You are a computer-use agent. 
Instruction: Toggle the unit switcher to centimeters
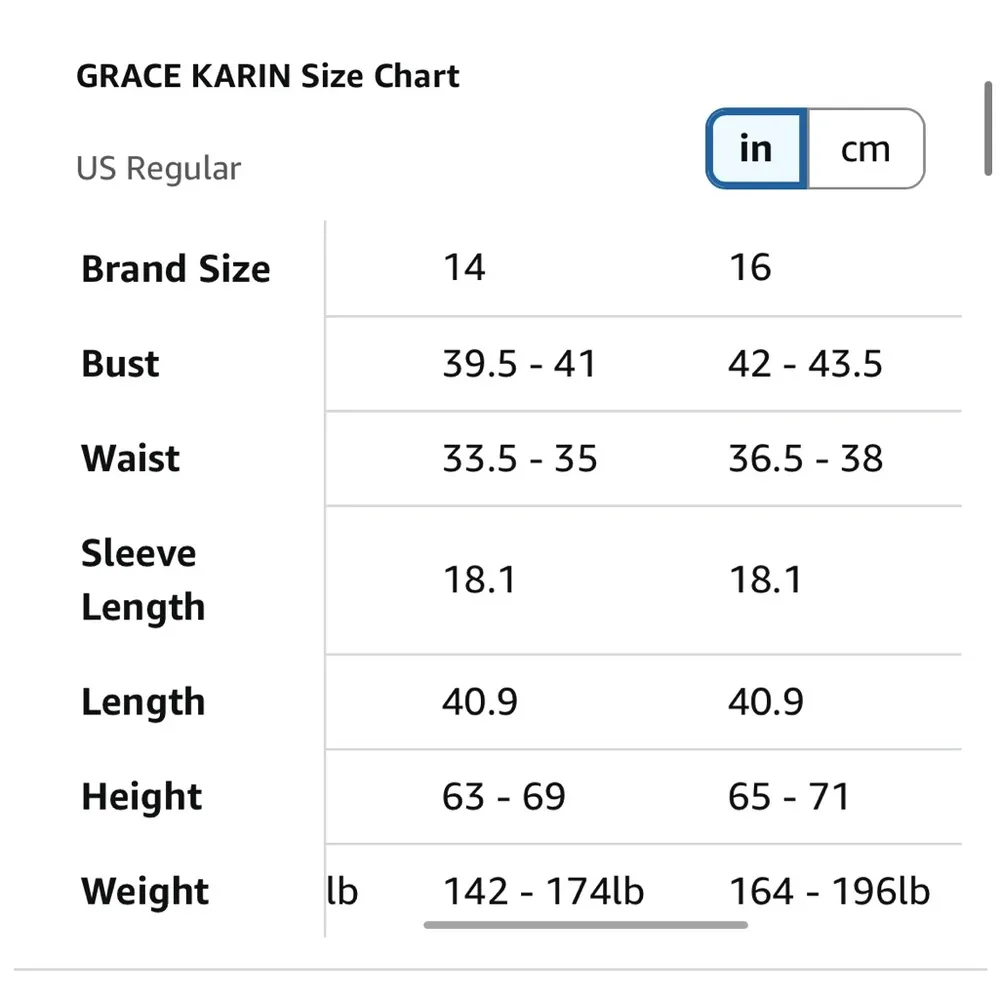pyautogui.click(x=866, y=148)
